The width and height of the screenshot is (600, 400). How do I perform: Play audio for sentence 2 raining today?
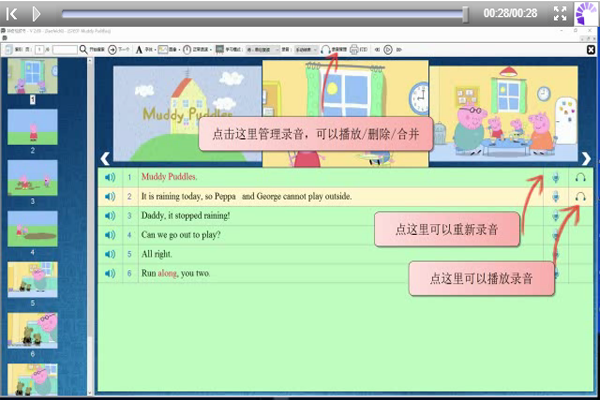click(x=110, y=196)
